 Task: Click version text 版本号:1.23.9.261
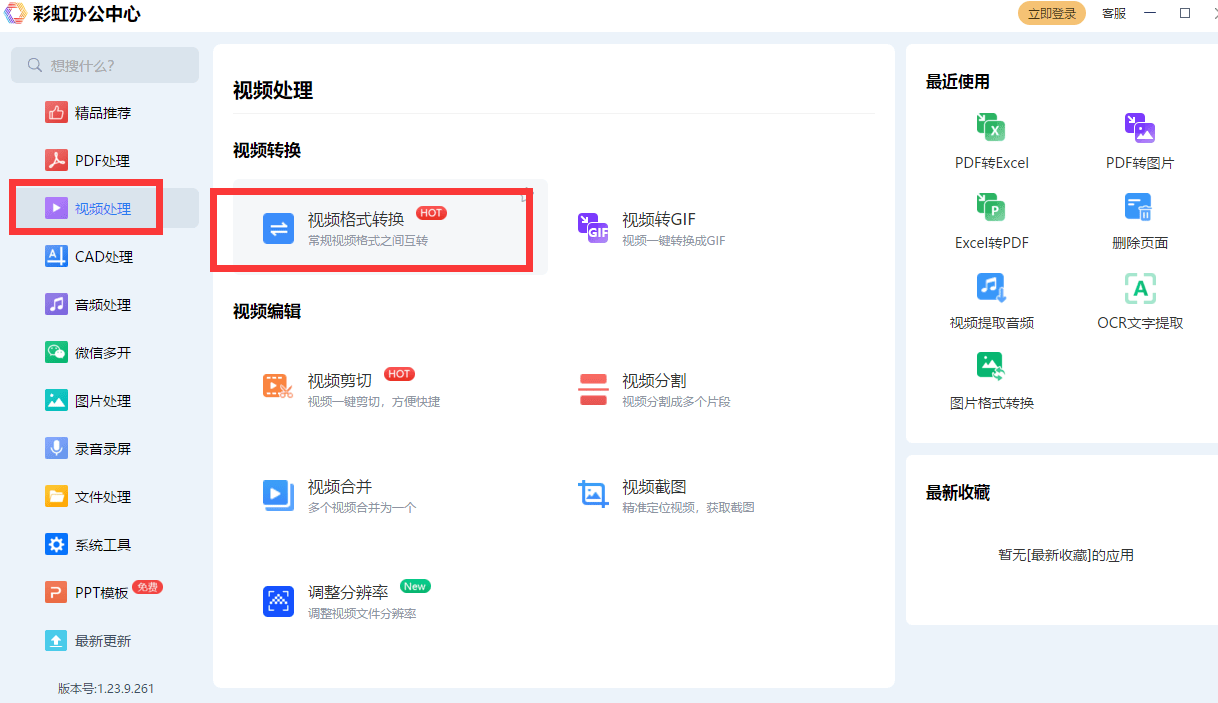[x=106, y=688]
